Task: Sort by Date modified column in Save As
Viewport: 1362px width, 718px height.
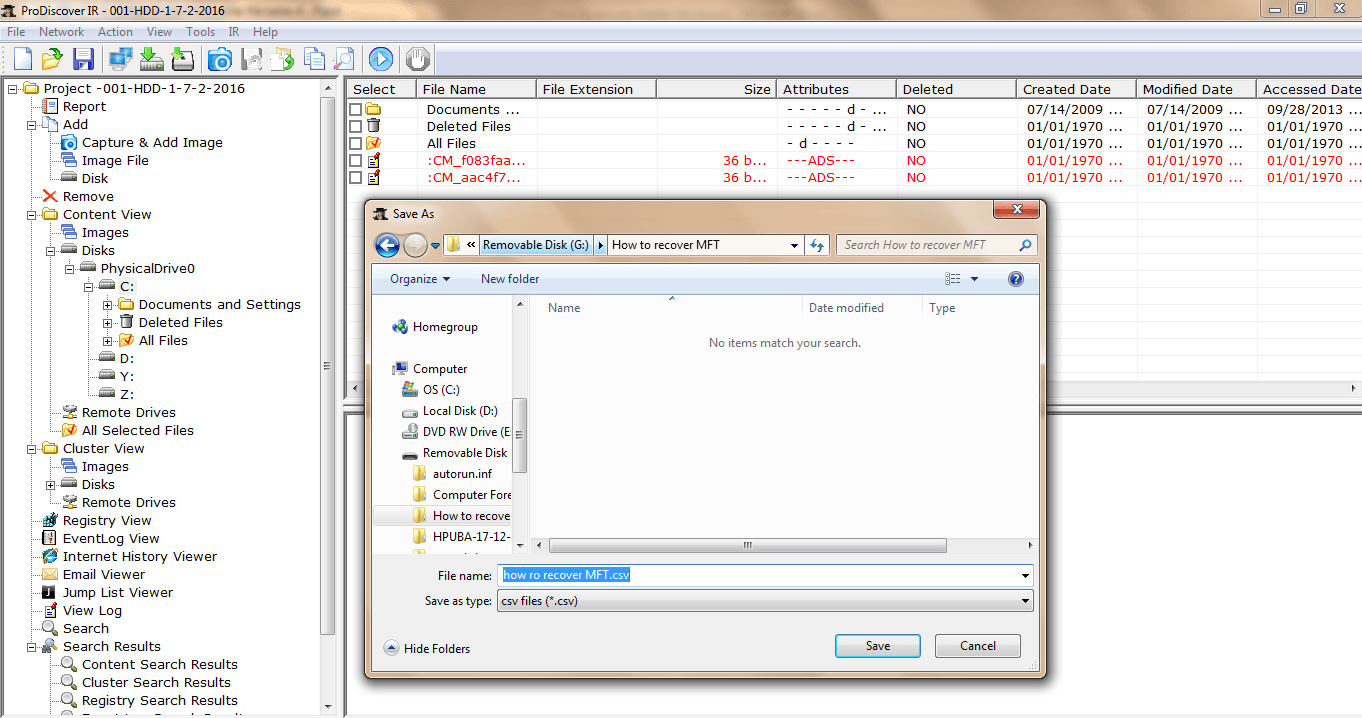Action: [x=846, y=308]
